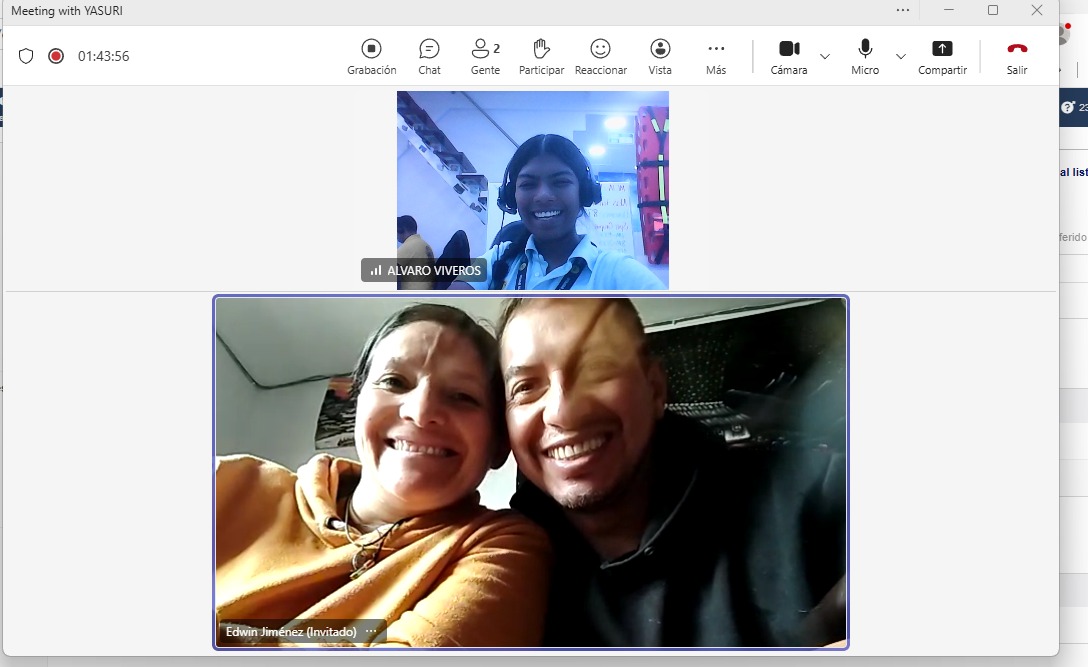Viewport: 1088px width, 667px height.
Task: Mute the Micro microphone
Action: (865, 56)
